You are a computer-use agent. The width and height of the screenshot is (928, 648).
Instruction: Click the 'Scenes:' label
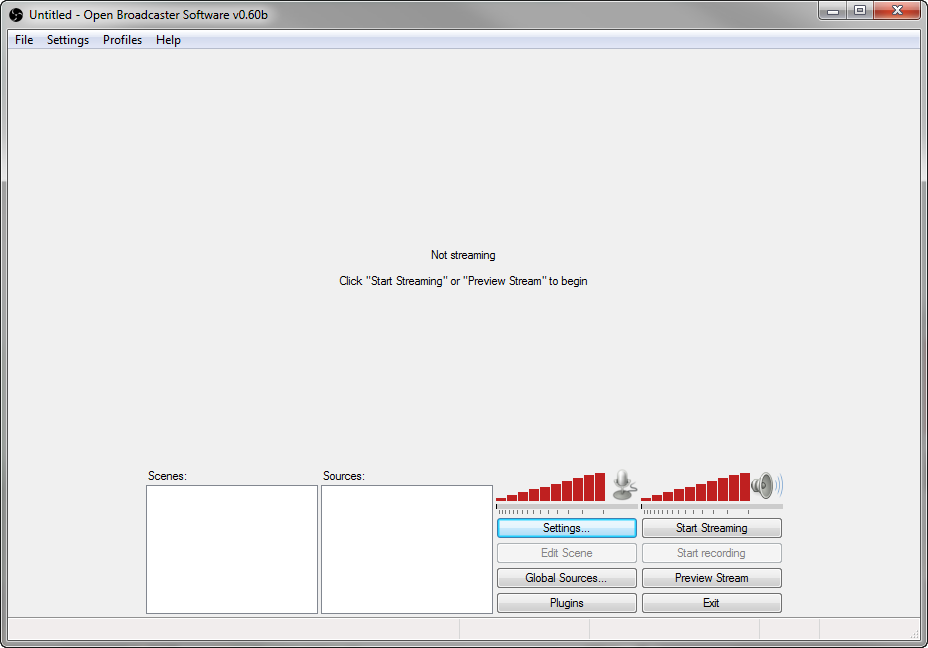point(167,476)
